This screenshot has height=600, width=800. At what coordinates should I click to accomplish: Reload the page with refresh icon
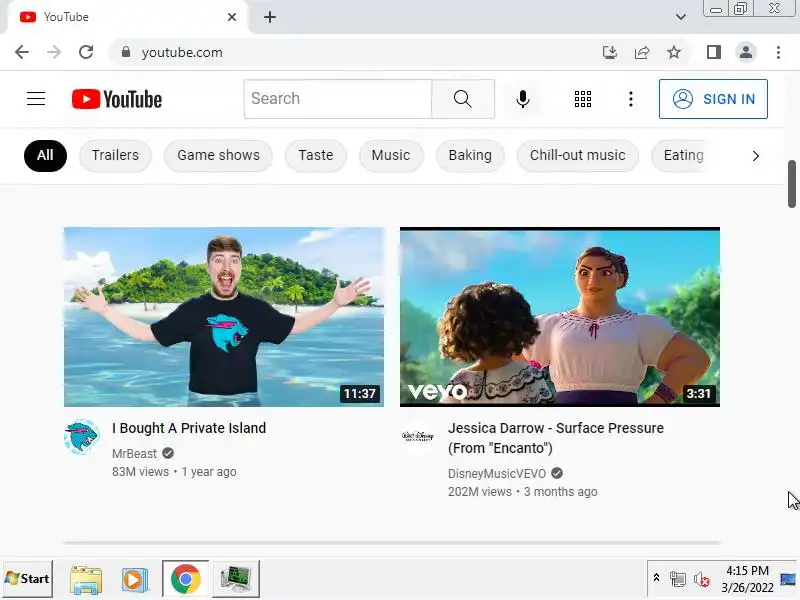pos(86,52)
